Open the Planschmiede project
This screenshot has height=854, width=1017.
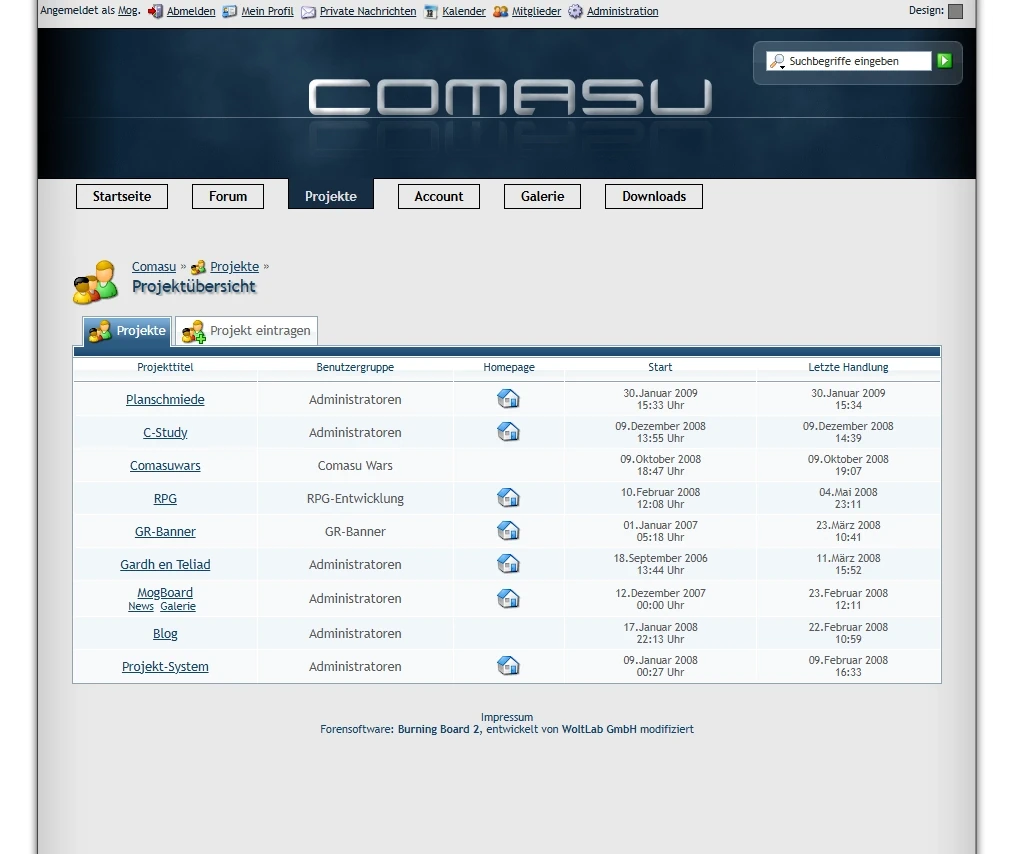tap(165, 399)
